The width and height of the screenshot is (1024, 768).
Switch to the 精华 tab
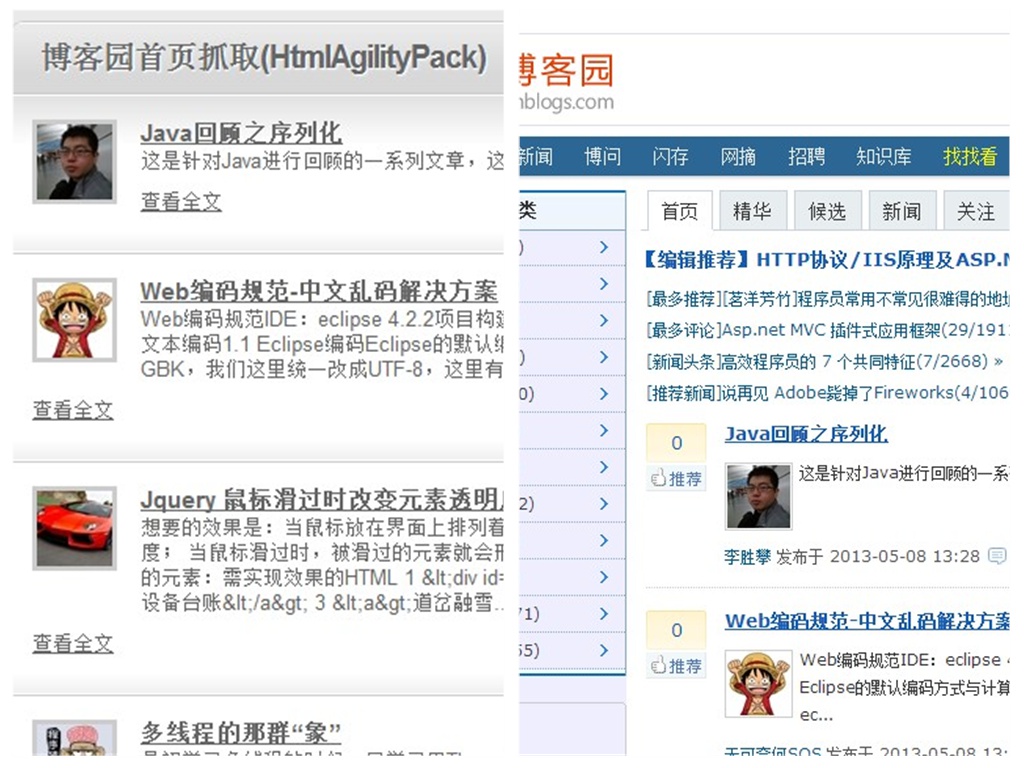tap(753, 211)
